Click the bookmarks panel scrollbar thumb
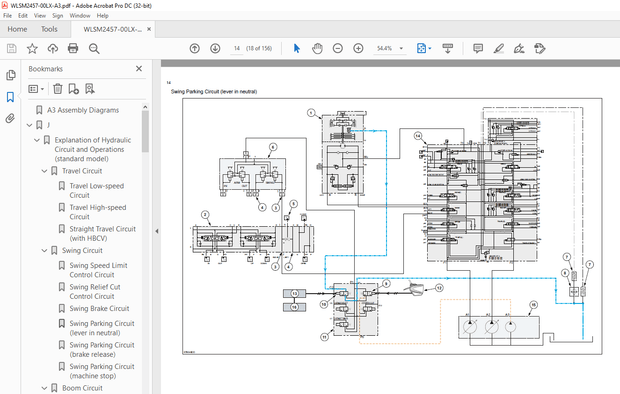Screen dimensions: 620x394 [145, 131]
